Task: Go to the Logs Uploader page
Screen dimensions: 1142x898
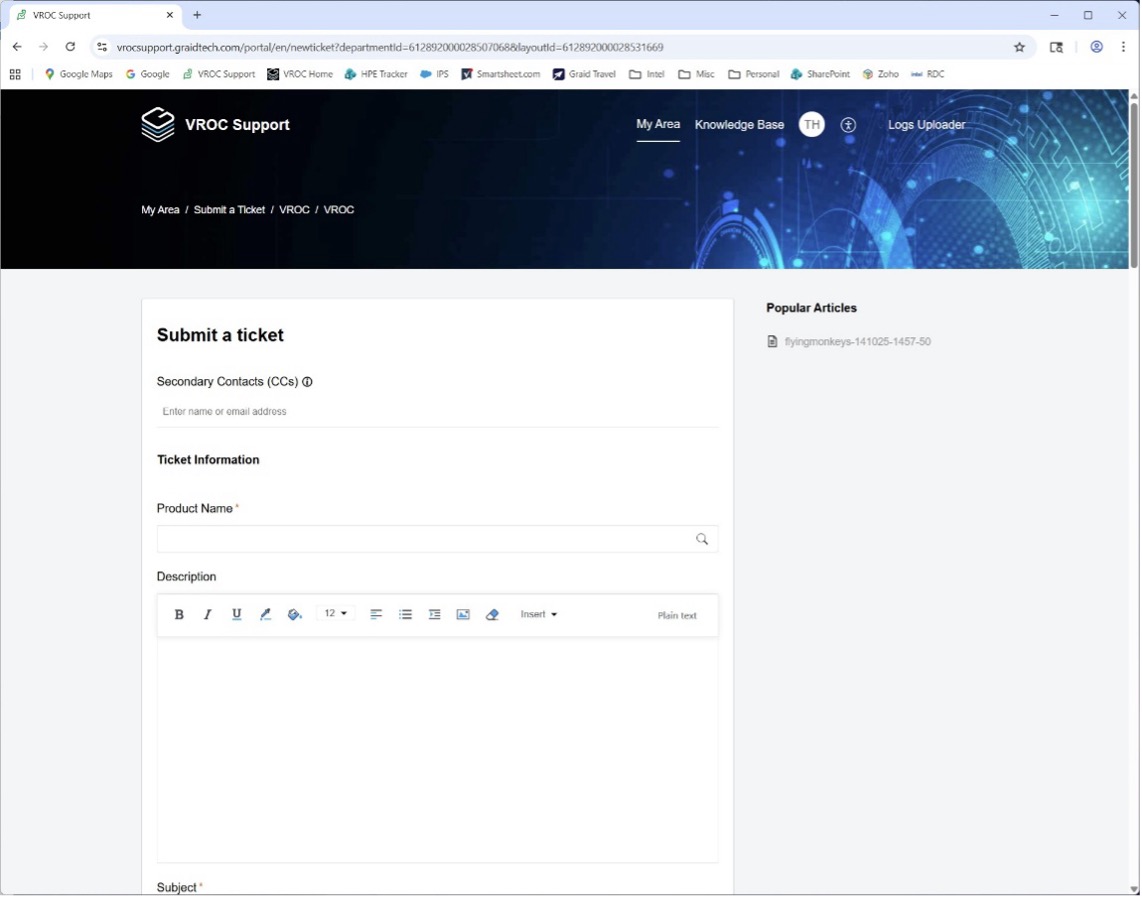Action: point(926,125)
